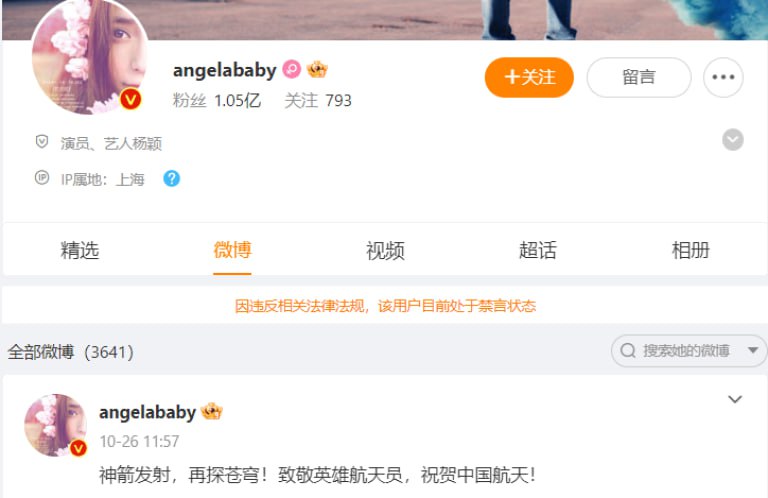Click the 留言 message button

639,77
